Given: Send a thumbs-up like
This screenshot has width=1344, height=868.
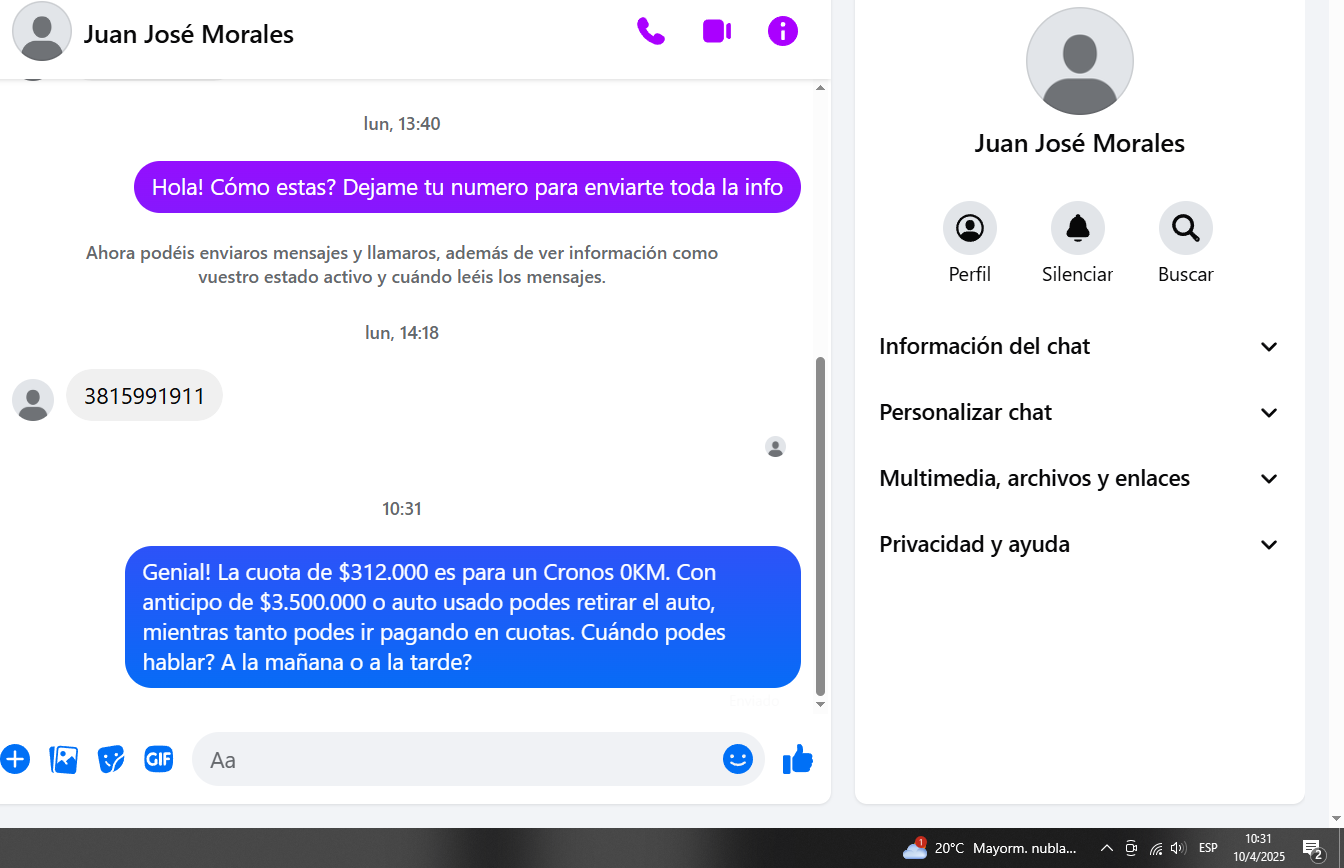Looking at the screenshot, I should tap(798, 759).
